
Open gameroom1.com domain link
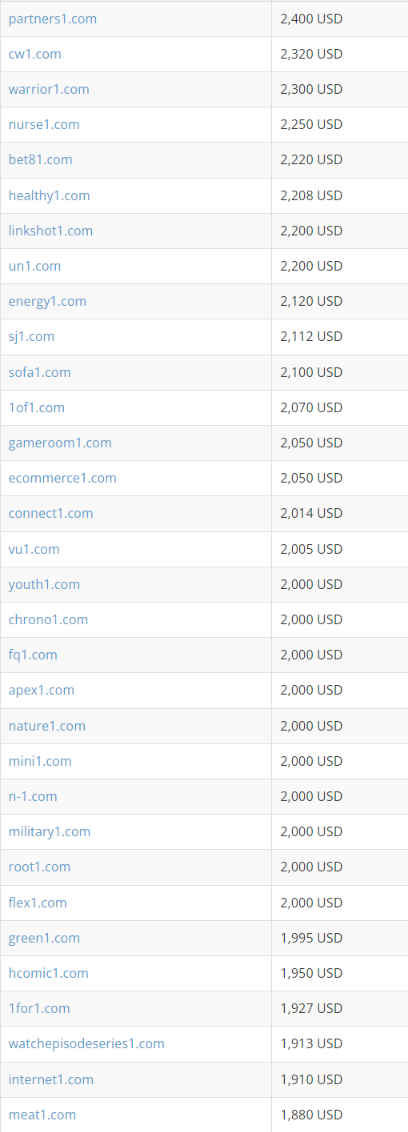point(60,443)
